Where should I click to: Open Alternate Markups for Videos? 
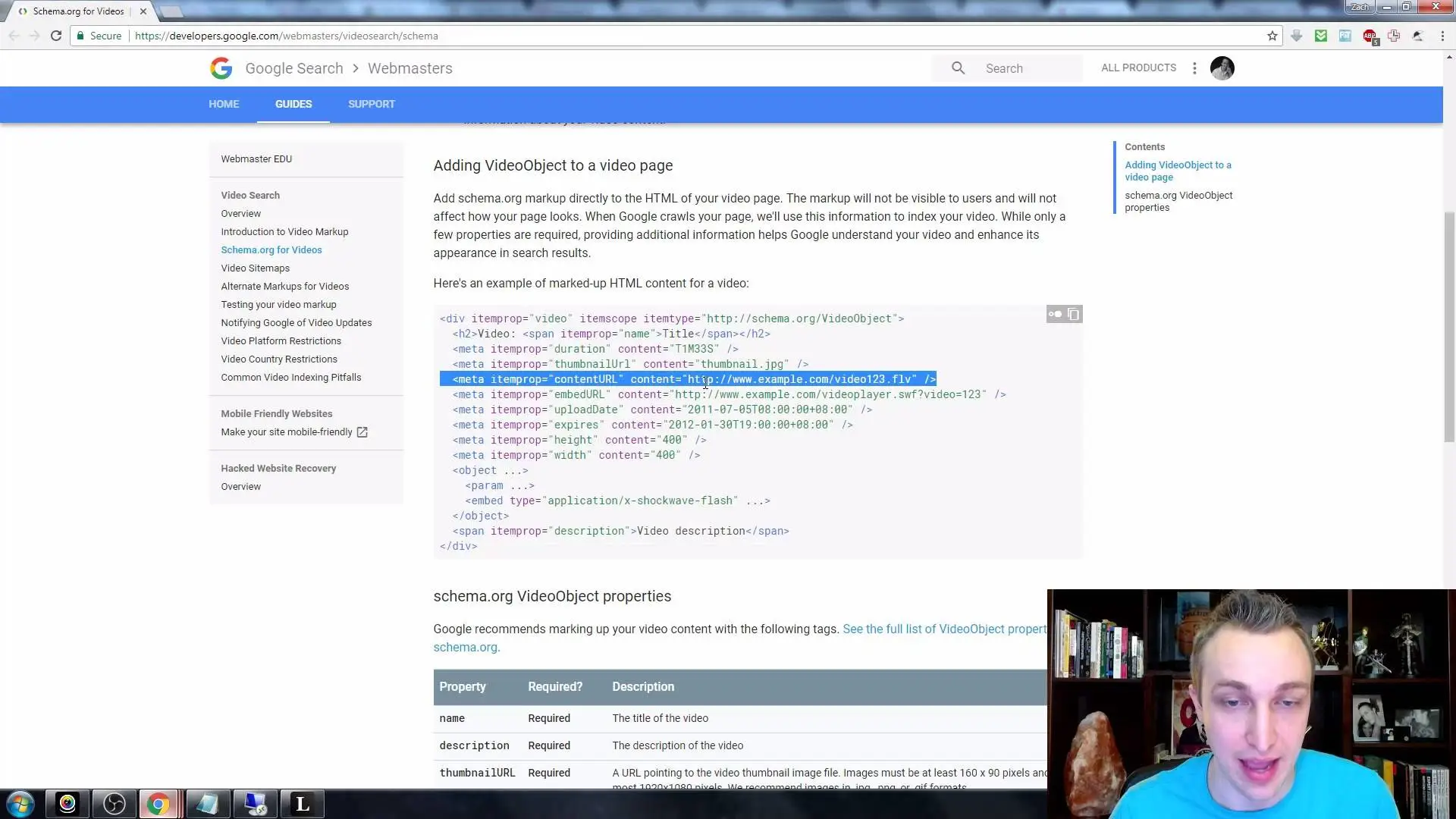284,287
